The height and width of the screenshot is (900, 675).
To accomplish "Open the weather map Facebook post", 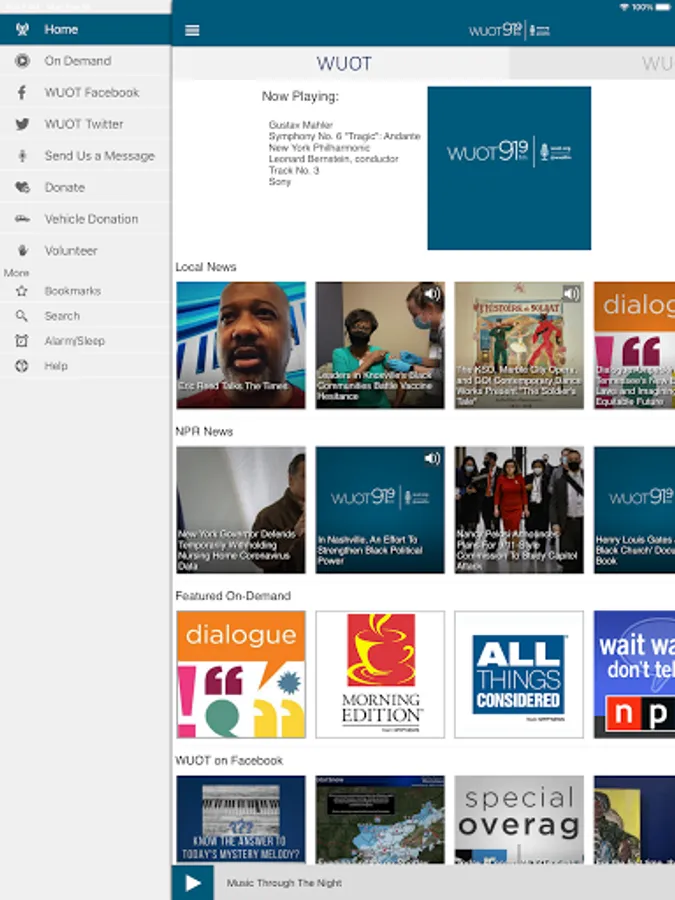I will (x=380, y=820).
